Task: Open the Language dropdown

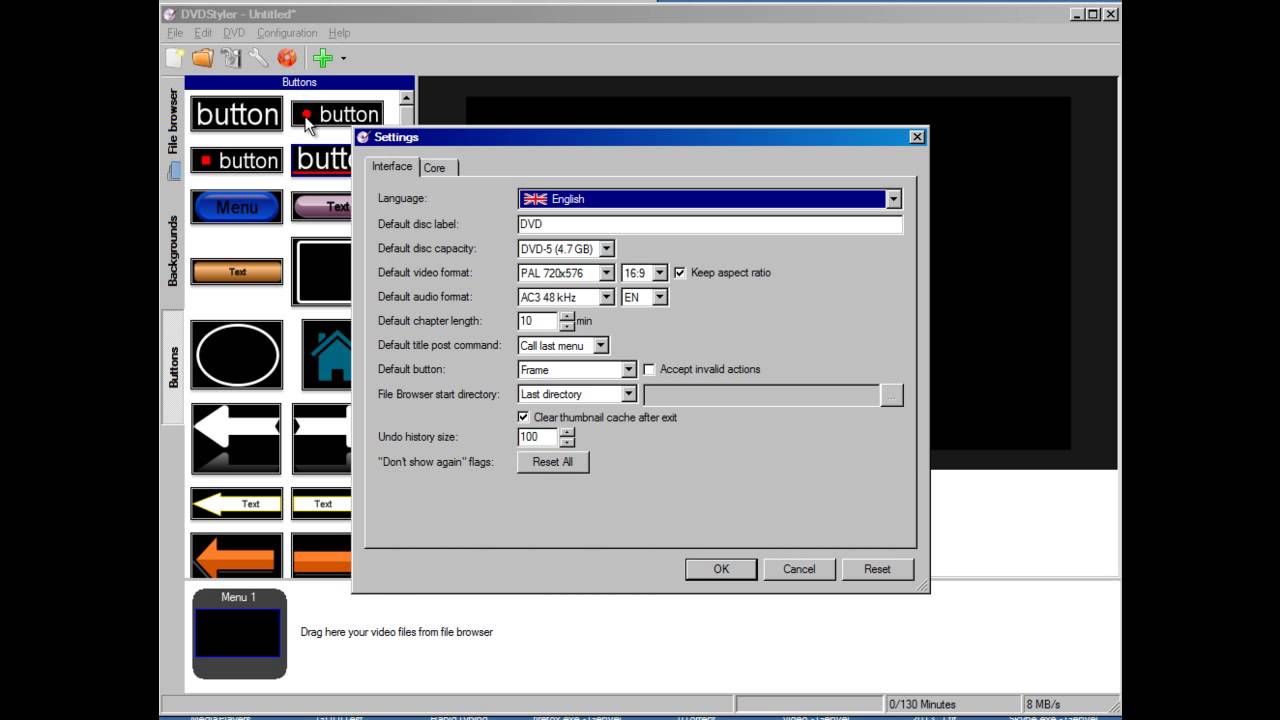Action: 893,199
